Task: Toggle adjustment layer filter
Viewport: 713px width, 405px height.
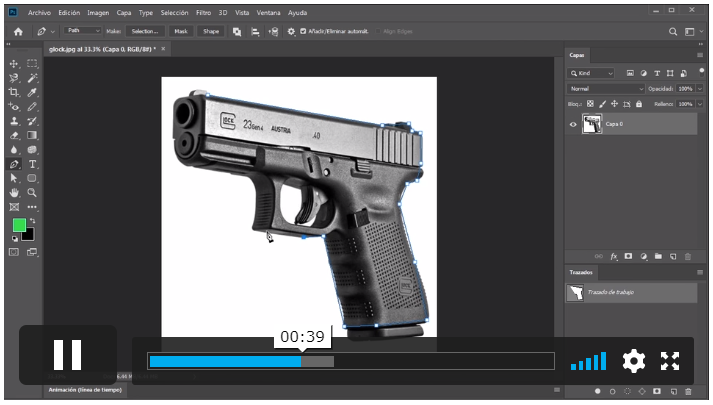Action: pos(643,73)
